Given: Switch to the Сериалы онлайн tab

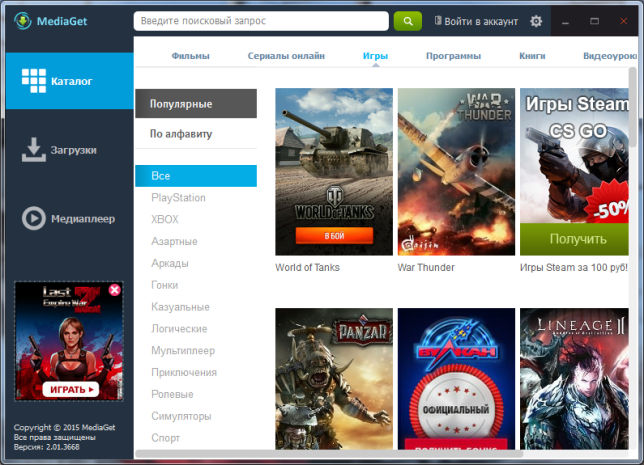Looking at the screenshot, I should 286,56.
